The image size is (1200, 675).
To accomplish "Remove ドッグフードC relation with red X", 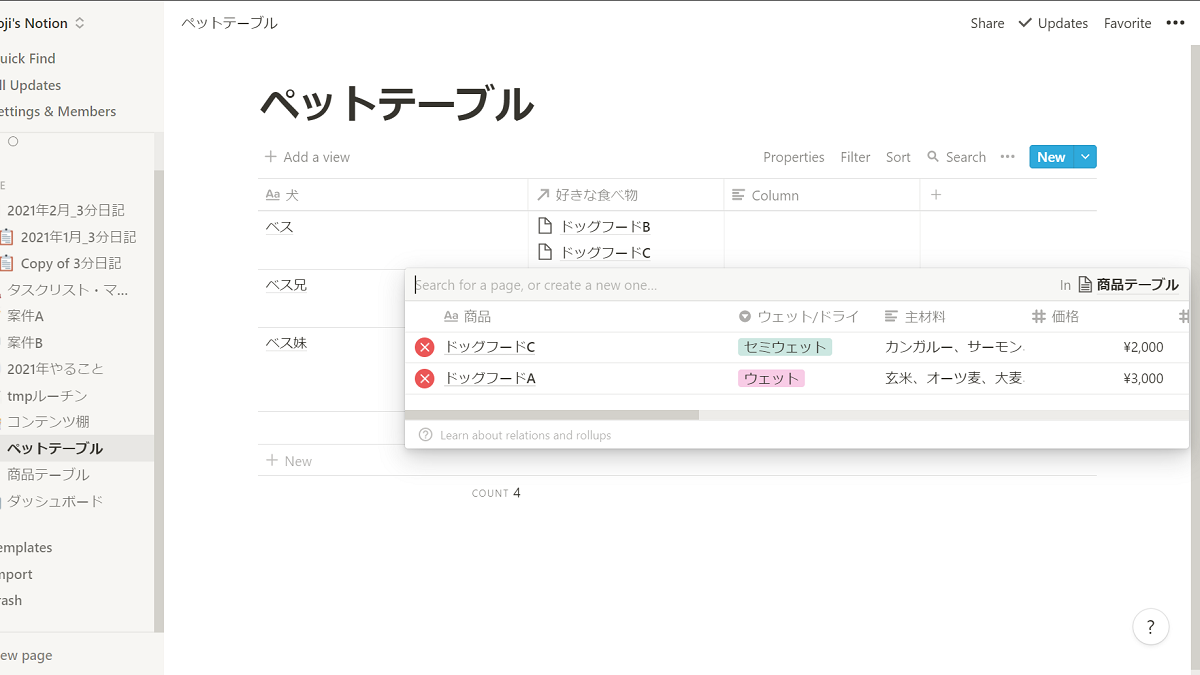I will (425, 347).
